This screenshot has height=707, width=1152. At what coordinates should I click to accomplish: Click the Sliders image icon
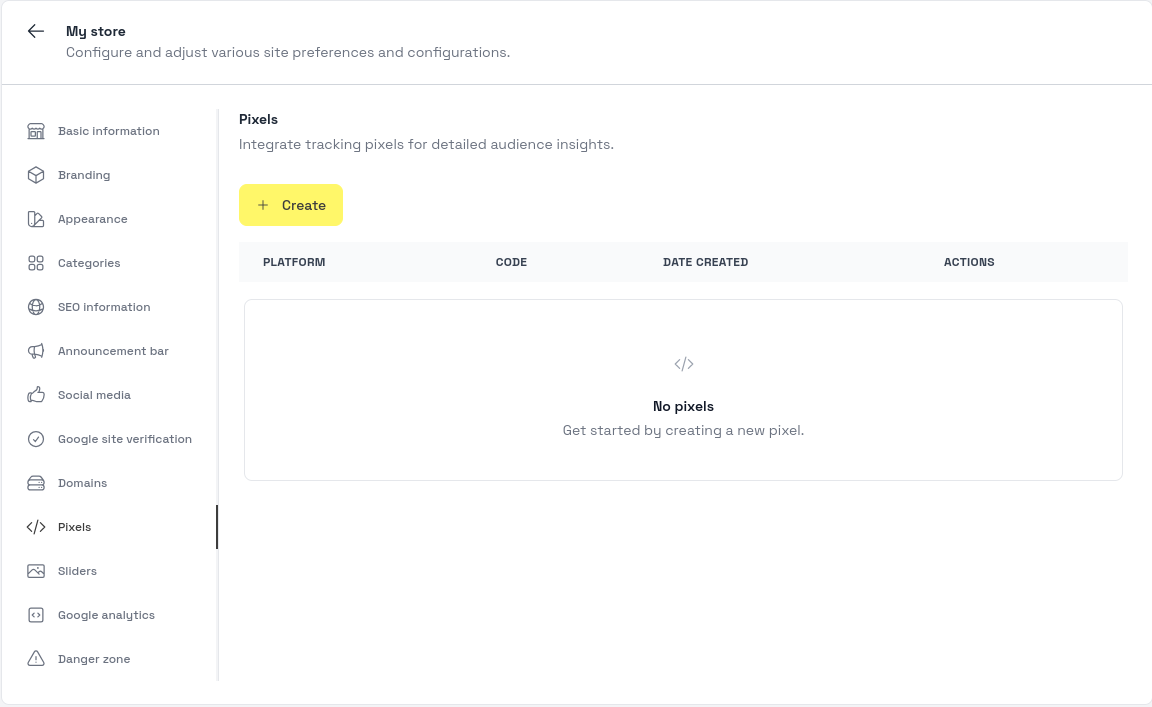click(36, 571)
